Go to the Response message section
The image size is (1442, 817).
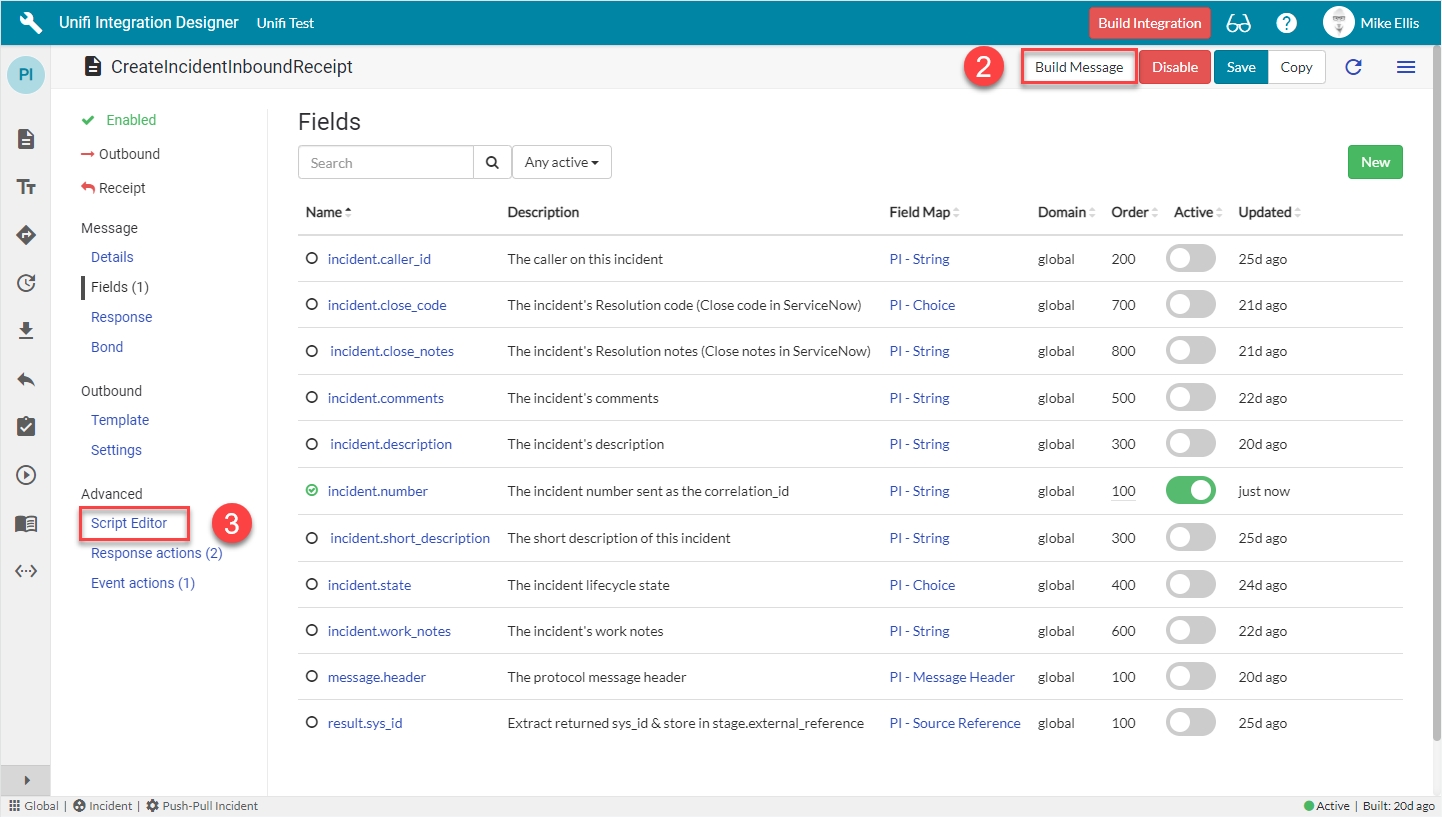(x=121, y=317)
